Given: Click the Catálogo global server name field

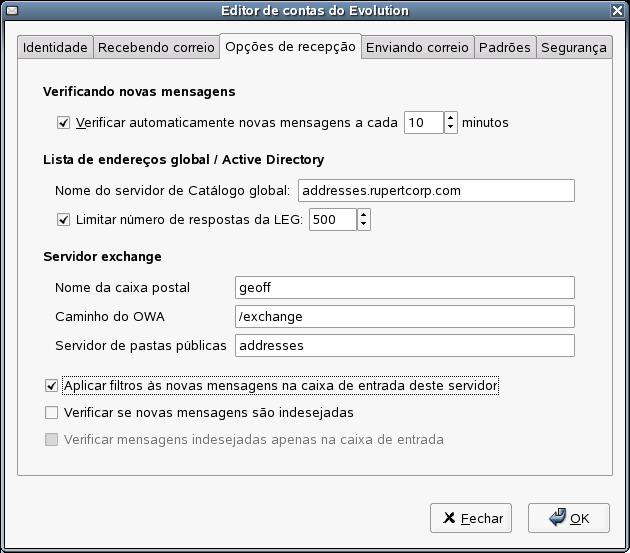Looking at the screenshot, I should [436, 190].
